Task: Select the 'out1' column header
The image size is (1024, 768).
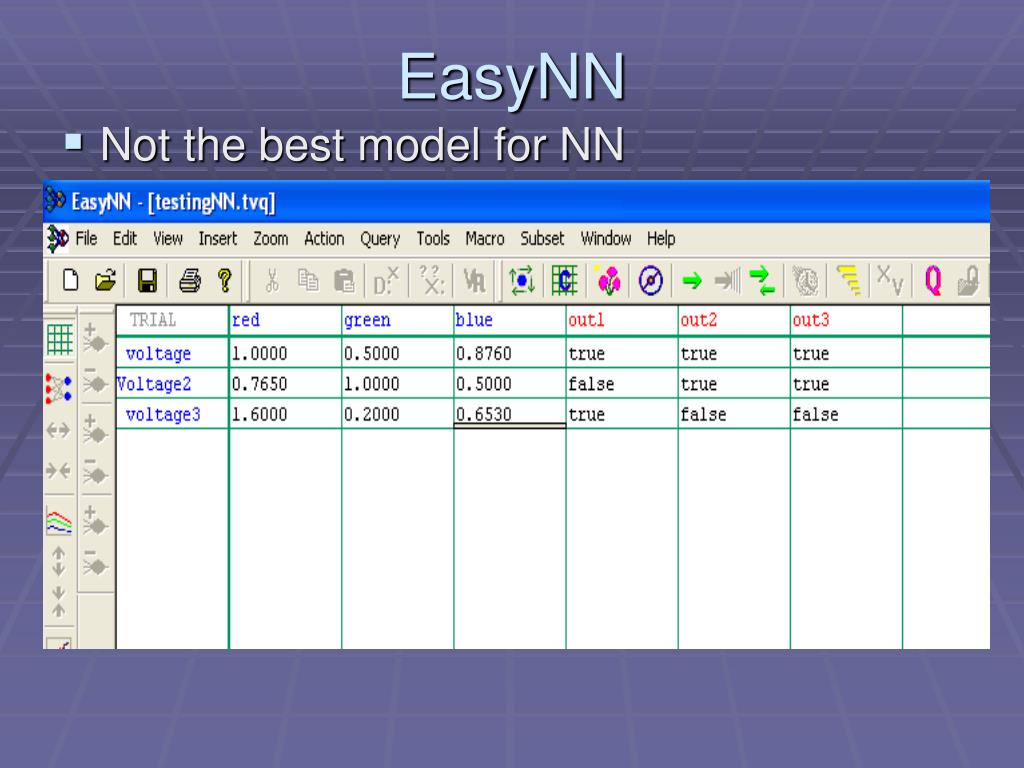Action: coord(622,321)
